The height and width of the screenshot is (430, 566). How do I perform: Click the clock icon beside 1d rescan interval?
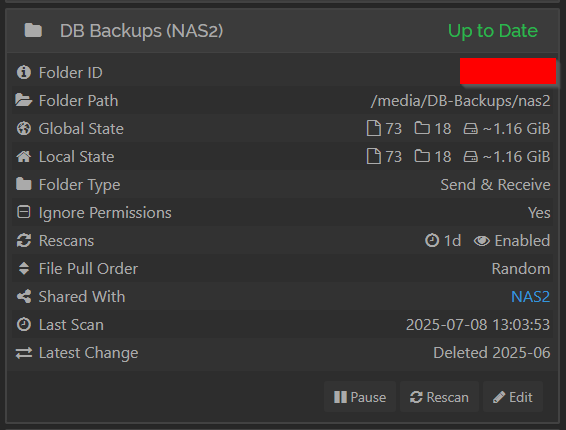point(432,240)
